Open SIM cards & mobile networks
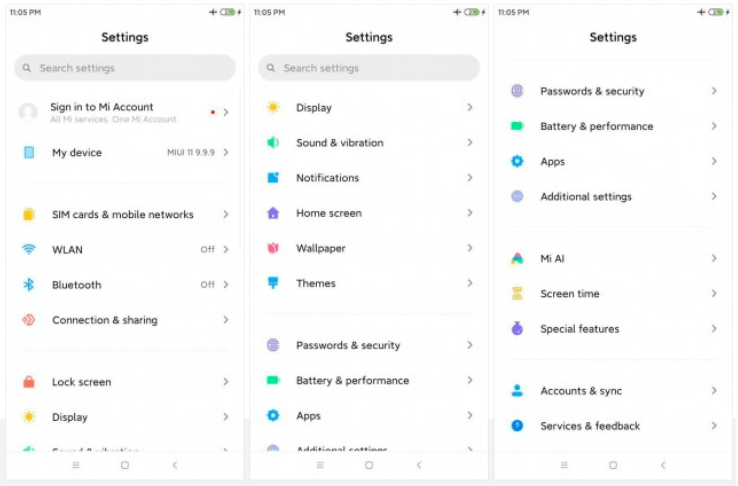The width and height of the screenshot is (738, 486). pos(122,214)
